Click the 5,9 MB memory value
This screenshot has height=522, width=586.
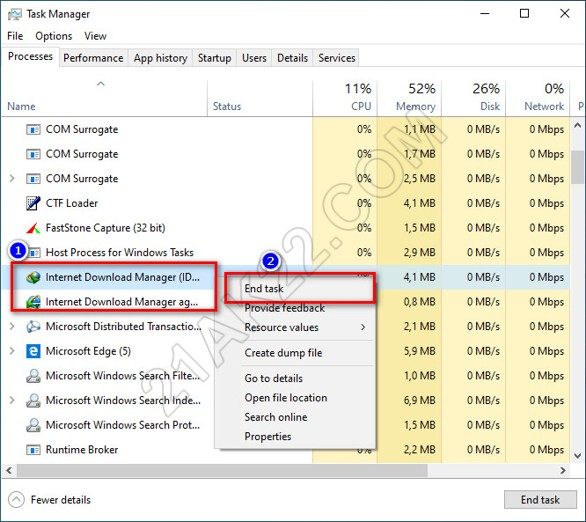pos(420,351)
